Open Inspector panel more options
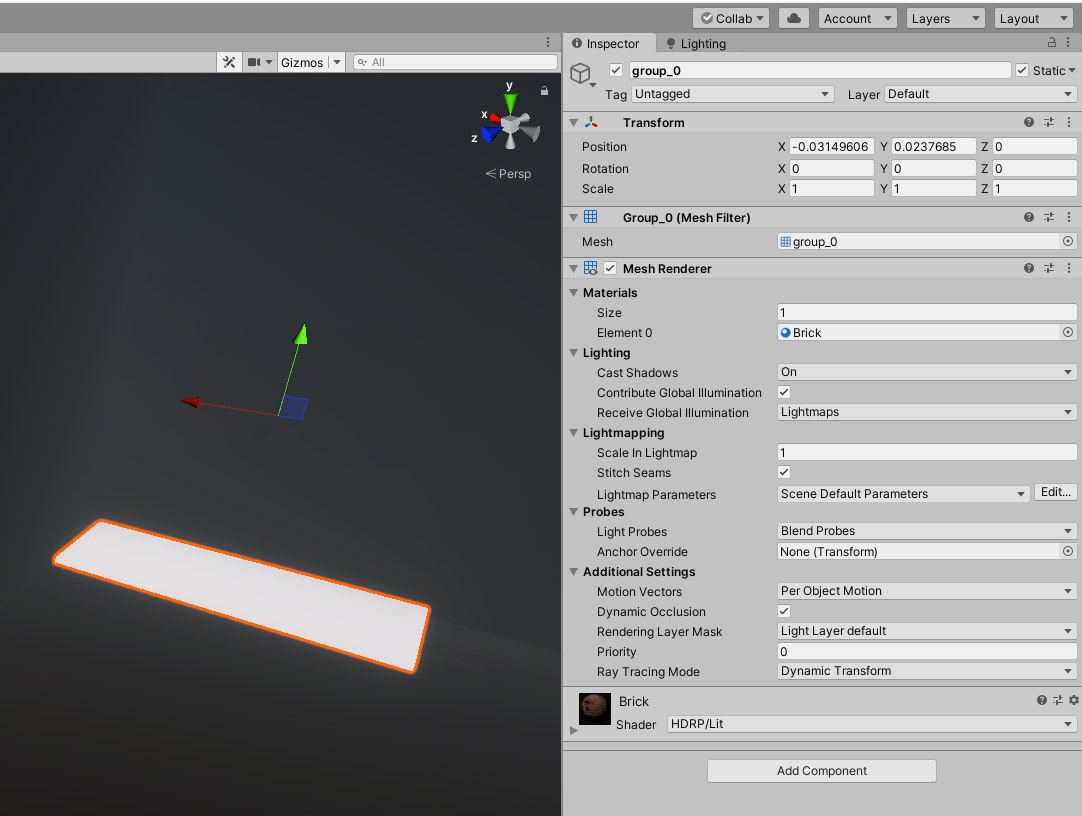This screenshot has height=816, width=1082. pos(1068,43)
